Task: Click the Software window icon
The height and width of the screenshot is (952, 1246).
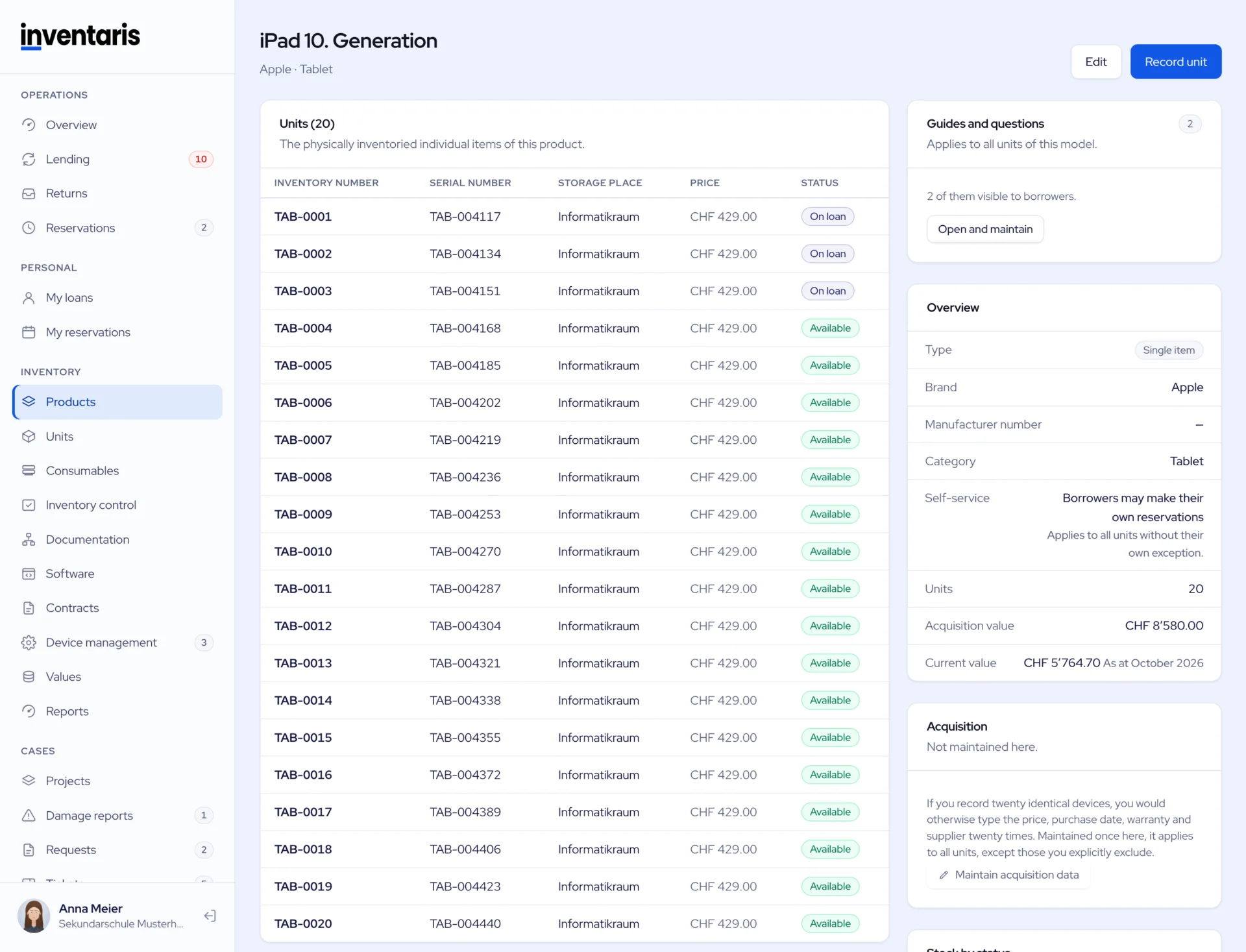Action: click(29, 574)
